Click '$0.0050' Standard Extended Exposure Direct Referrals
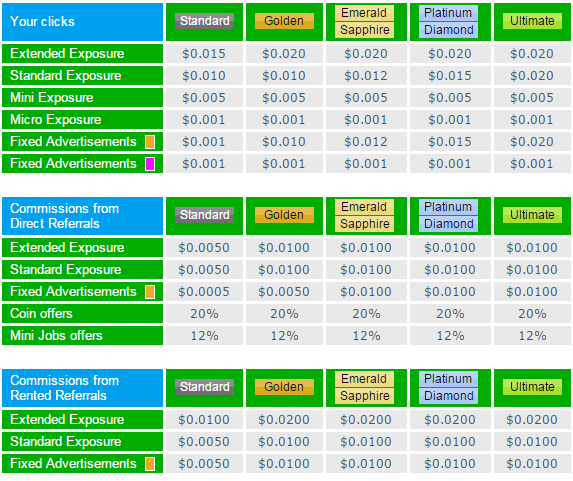The height and width of the screenshot is (481, 573). click(x=204, y=248)
